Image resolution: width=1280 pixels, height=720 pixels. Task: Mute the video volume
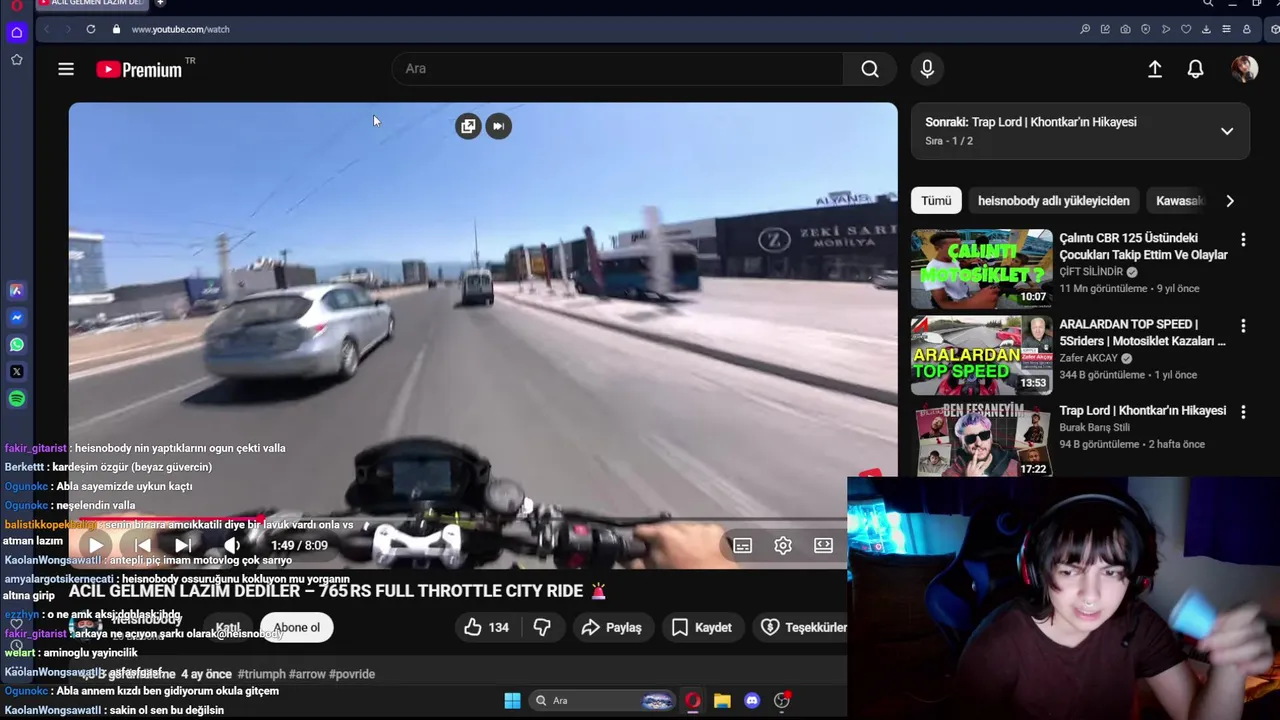pos(232,545)
